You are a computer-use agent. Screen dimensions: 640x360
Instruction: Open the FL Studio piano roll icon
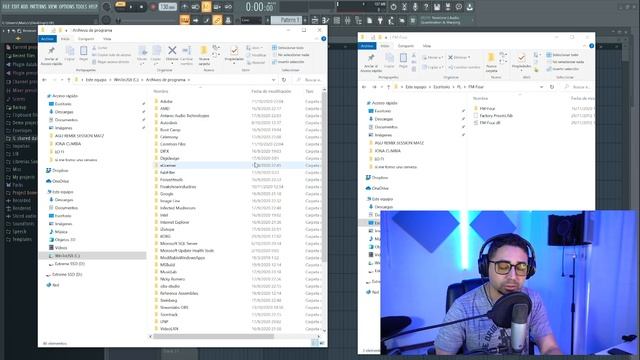[x=326, y=20]
